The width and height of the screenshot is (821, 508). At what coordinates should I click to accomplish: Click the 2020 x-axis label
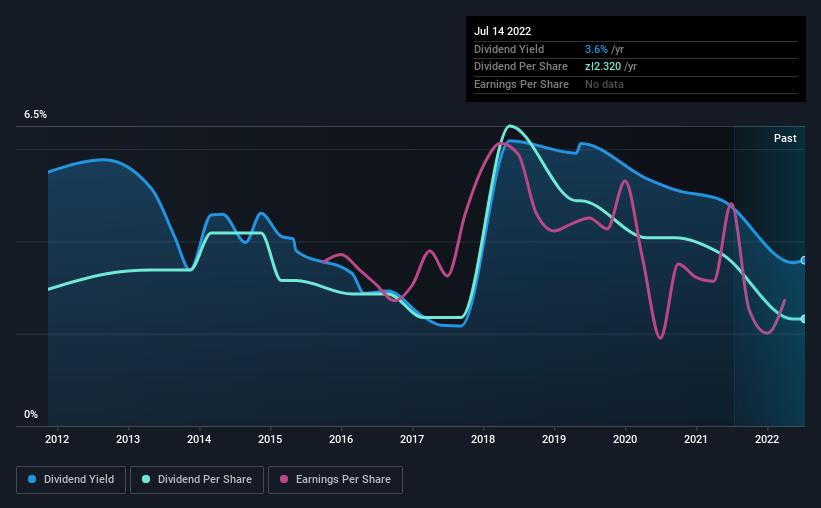tap(625, 439)
